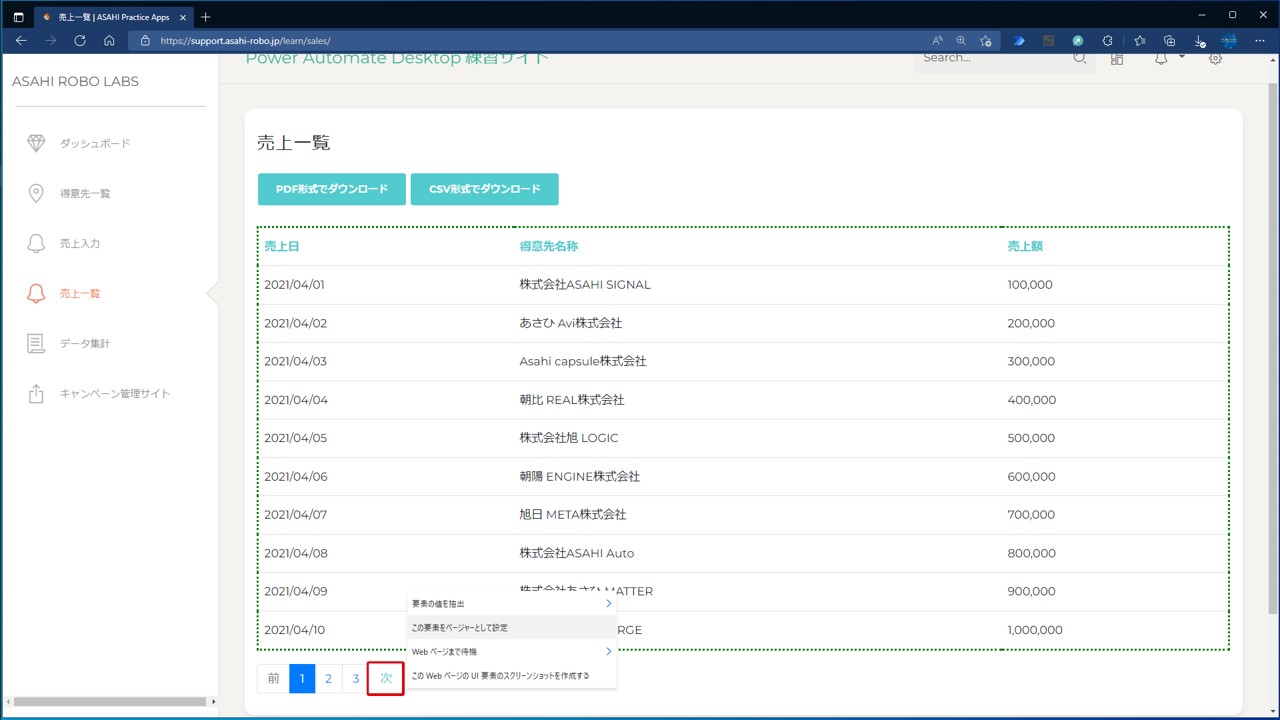Click the 700,000 amount cell

(x=1031, y=515)
